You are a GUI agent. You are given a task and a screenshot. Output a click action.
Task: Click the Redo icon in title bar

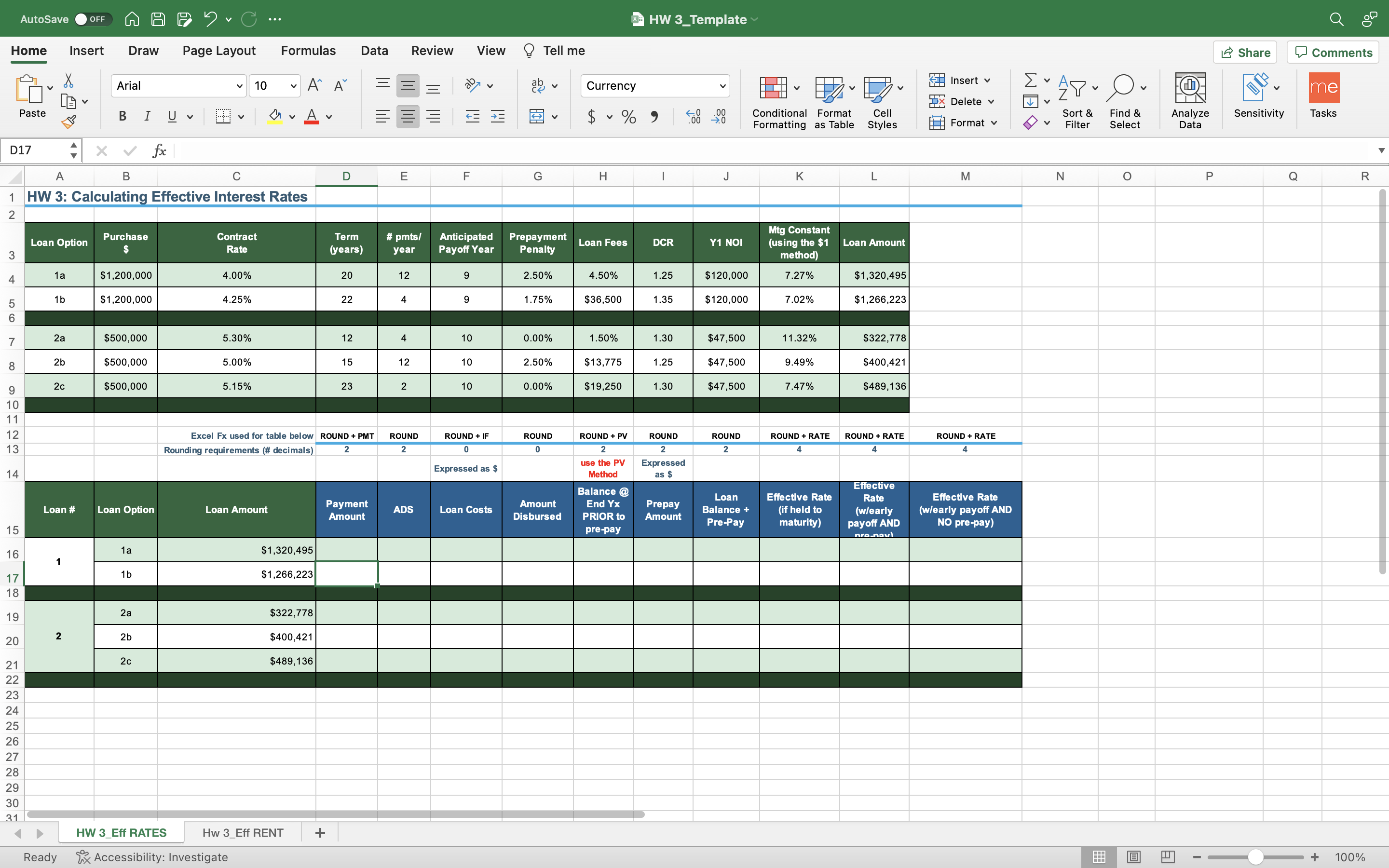[249, 19]
